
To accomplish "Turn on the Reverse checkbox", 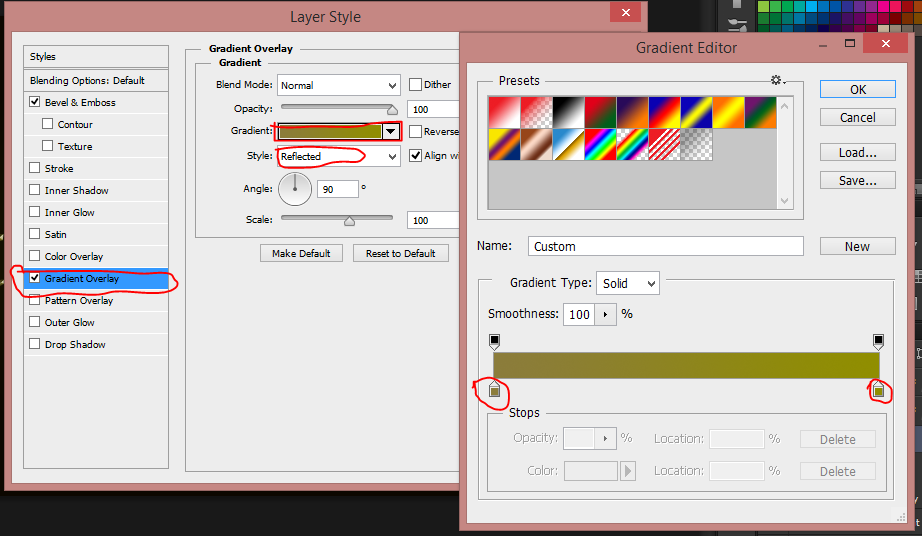I will (x=415, y=132).
